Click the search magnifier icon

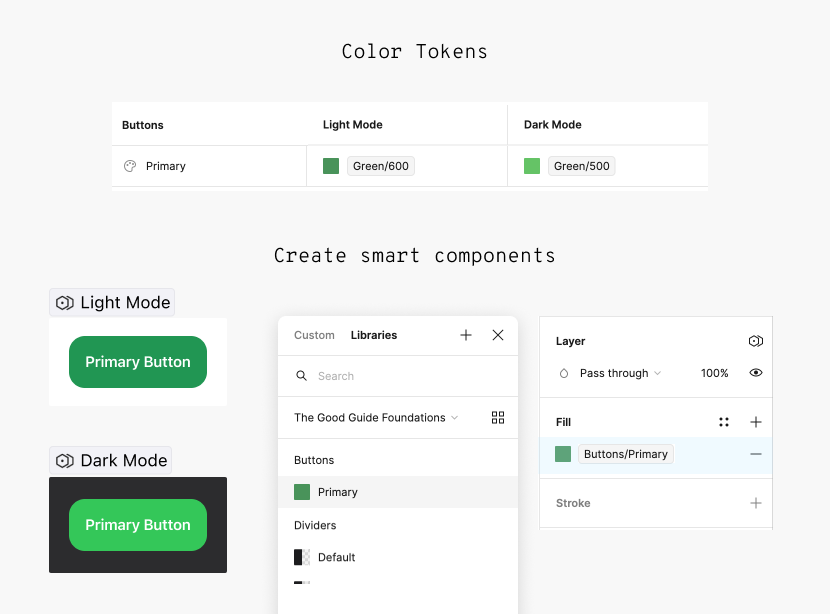(x=301, y=376)
